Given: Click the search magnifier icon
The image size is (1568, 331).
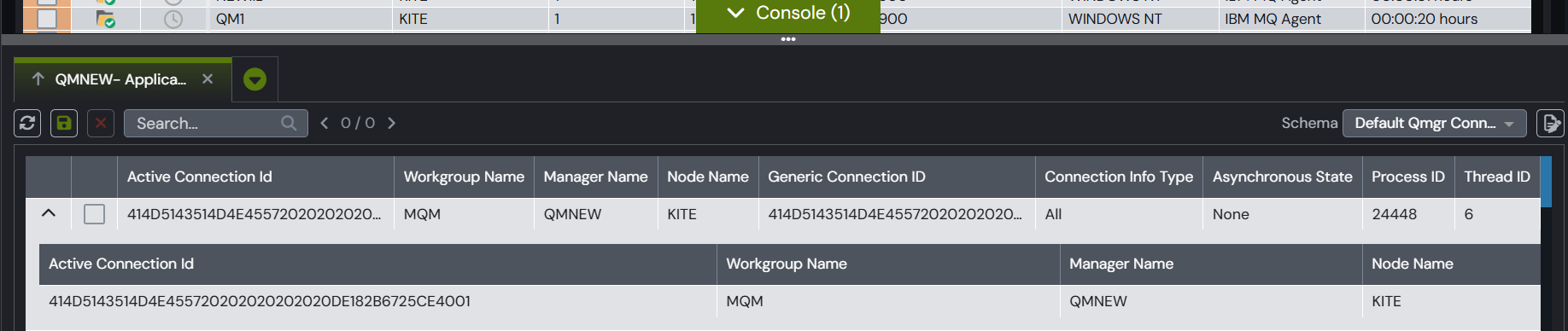Looking at the screenshot, I should coord(289,124).
